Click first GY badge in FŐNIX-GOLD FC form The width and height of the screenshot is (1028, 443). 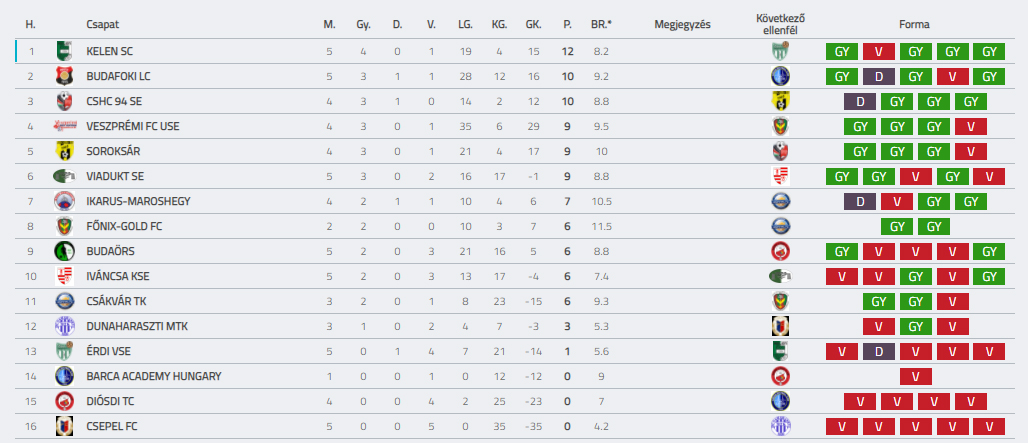[897, 227]
